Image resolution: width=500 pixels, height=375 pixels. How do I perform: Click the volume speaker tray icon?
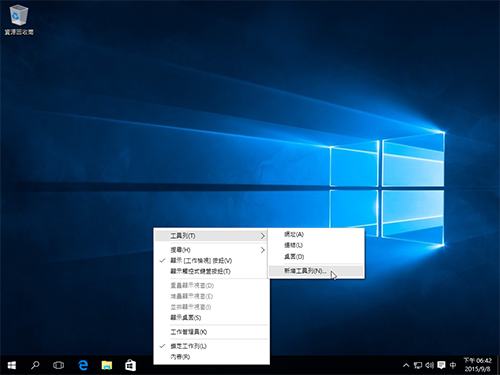coord(429,365)
